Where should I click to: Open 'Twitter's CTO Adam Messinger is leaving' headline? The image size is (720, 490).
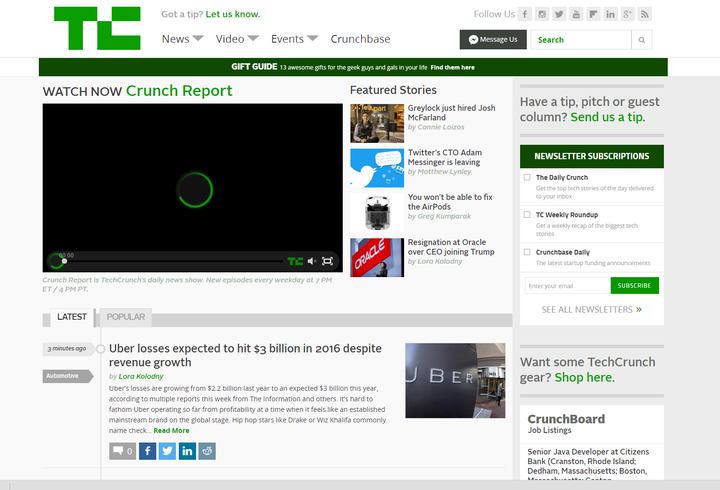coord(445,157)
